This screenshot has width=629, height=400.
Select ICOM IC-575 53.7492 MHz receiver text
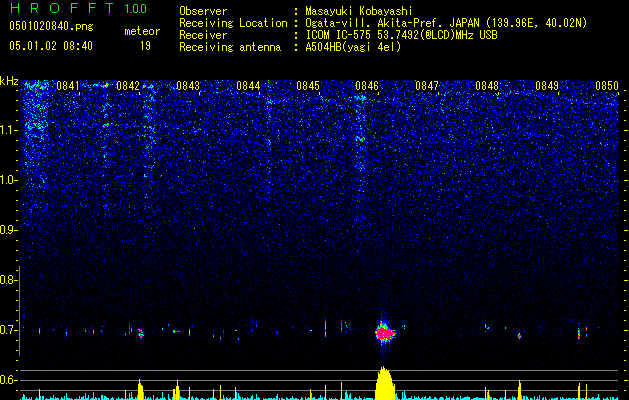(x=402, y=35)
